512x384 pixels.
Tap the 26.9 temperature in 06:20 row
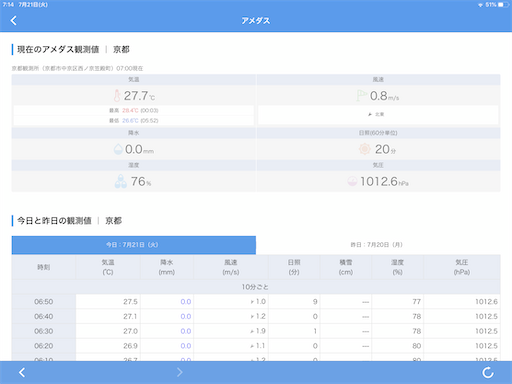point(130,346)
